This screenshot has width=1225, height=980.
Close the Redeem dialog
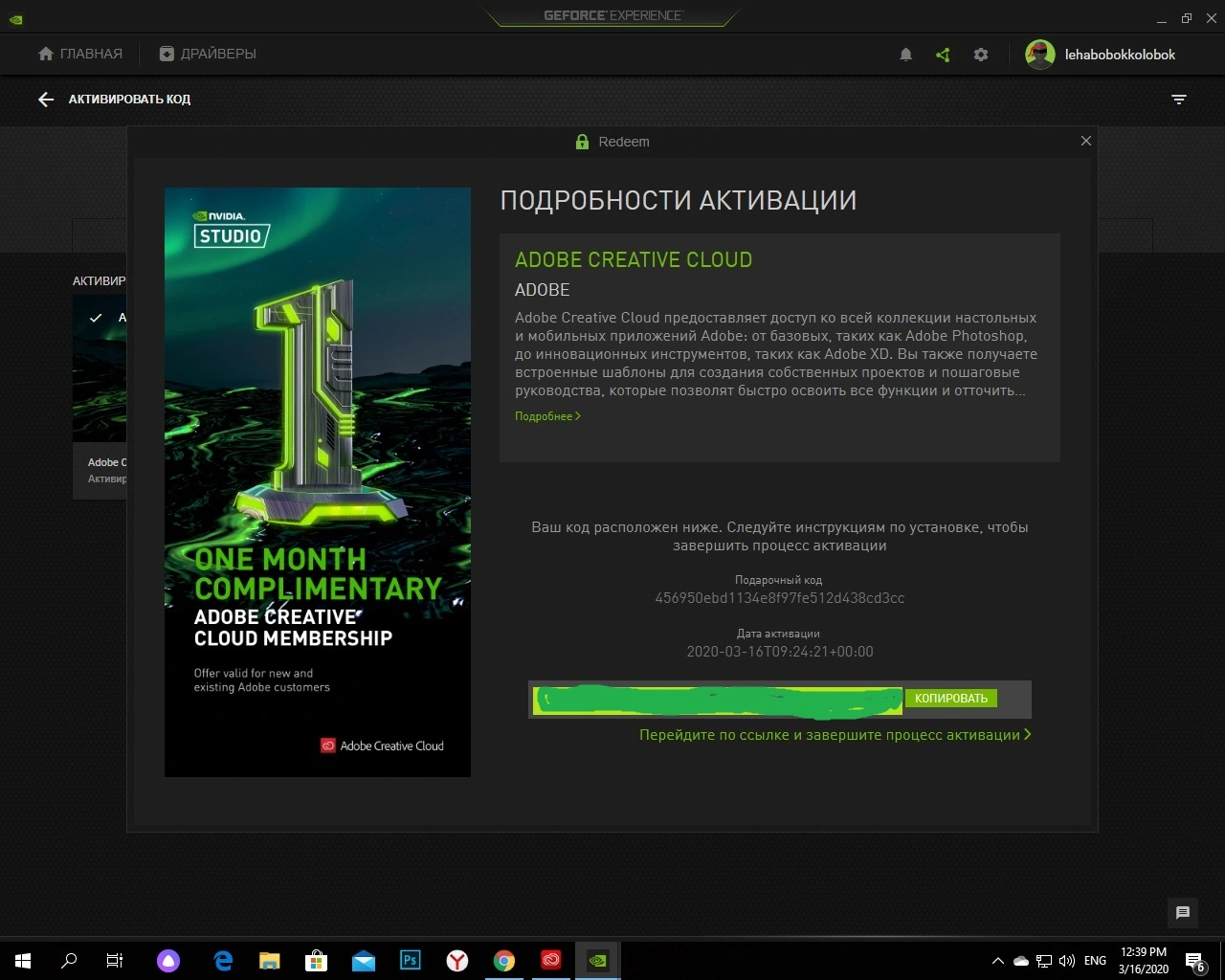pyautogui.click(x=1085, y=141)
